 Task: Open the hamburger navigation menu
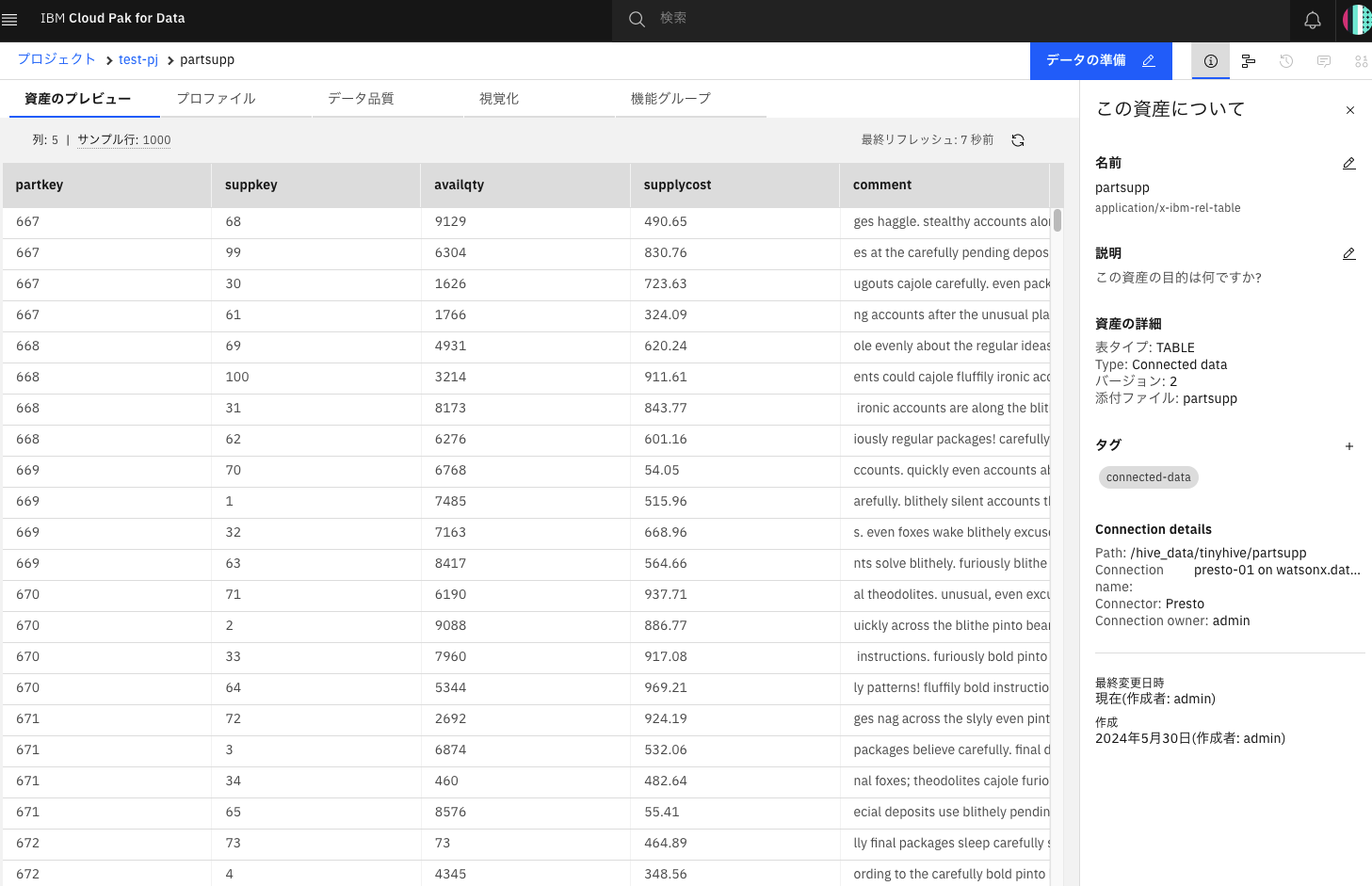pyautogui.click(x=10, y=19)
